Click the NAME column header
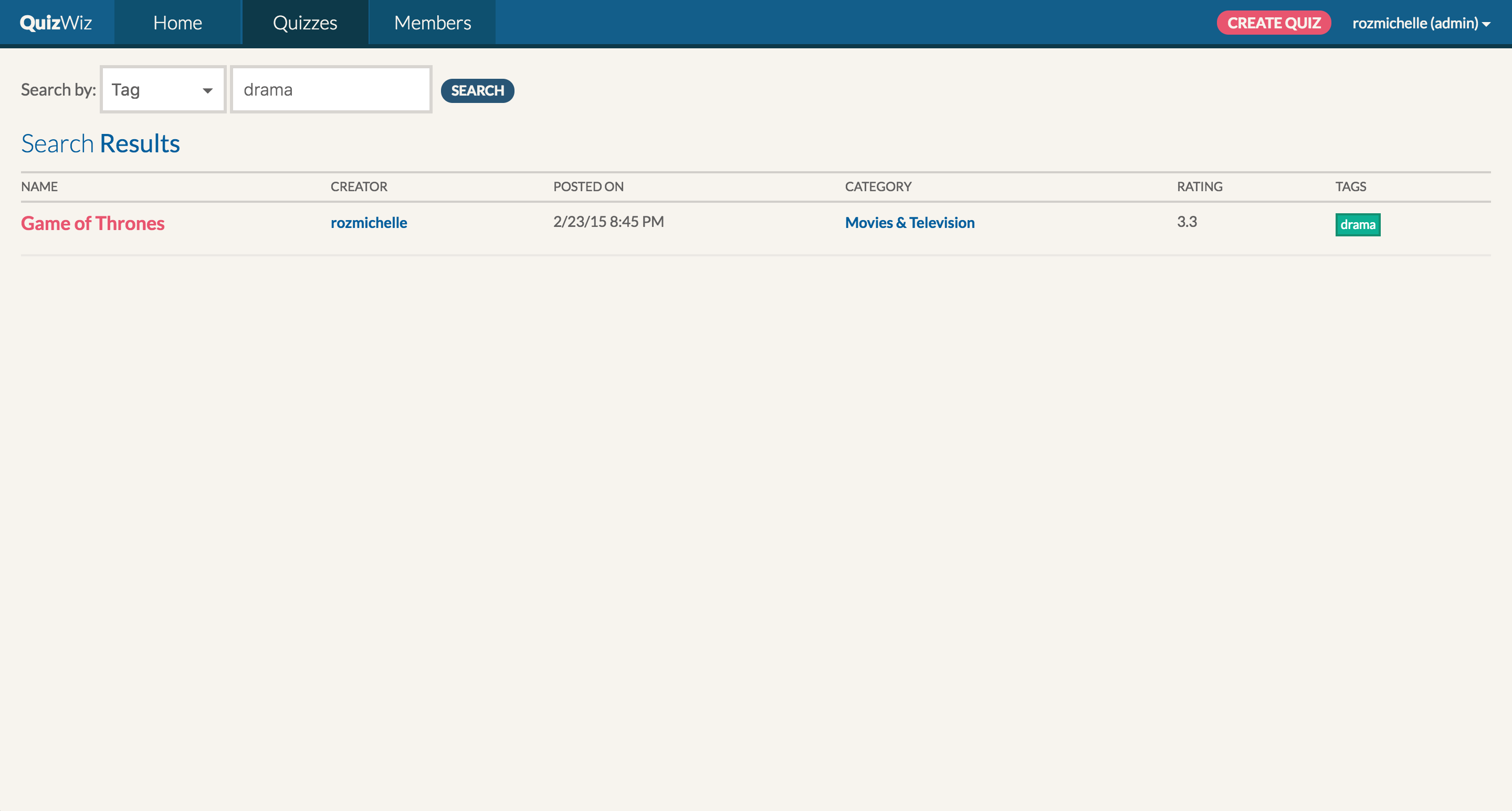The width and height of the screenshot is (1512, 811). coord(39,187)
